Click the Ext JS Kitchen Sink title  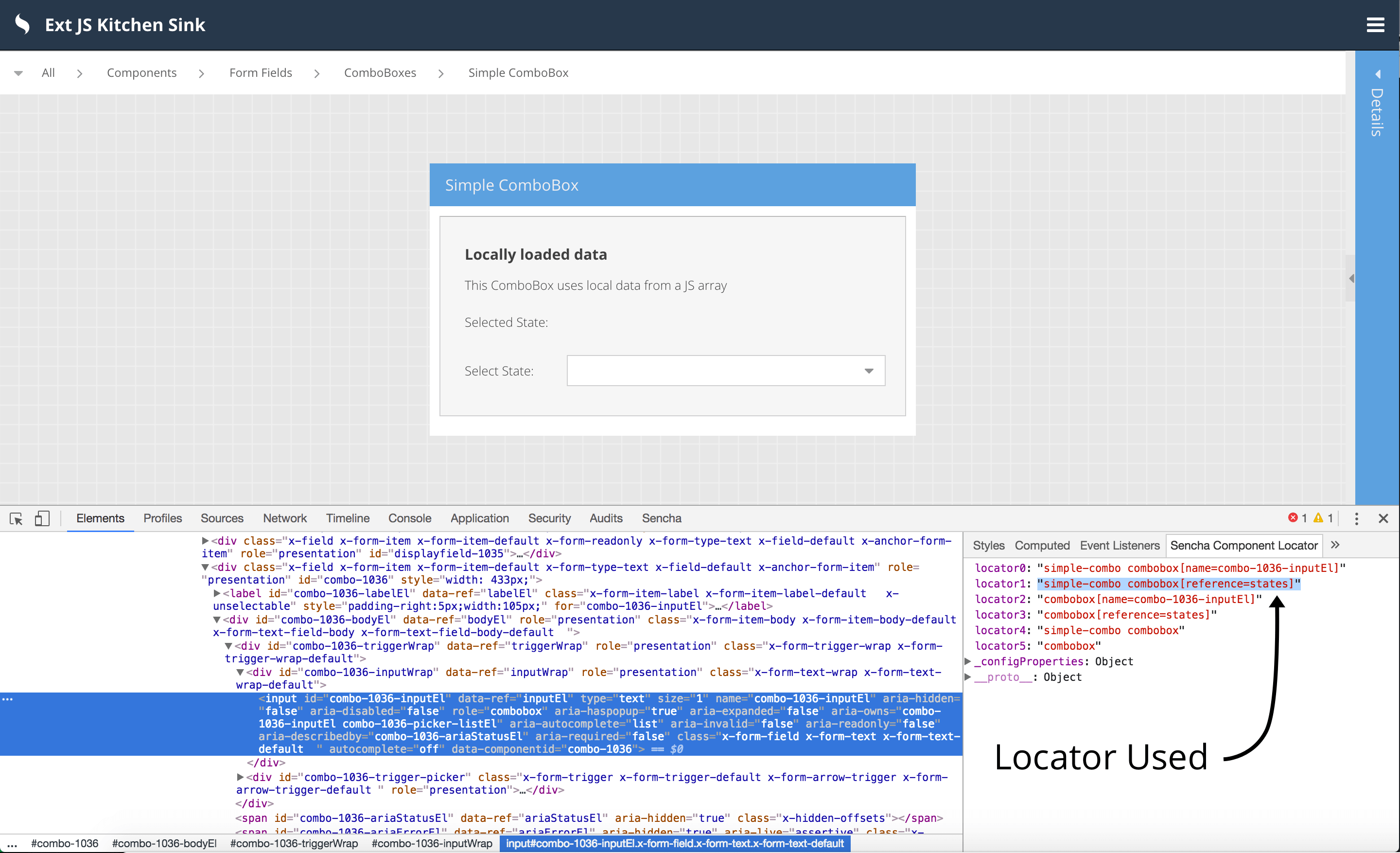pyautogui.click(x=125, y=25)
